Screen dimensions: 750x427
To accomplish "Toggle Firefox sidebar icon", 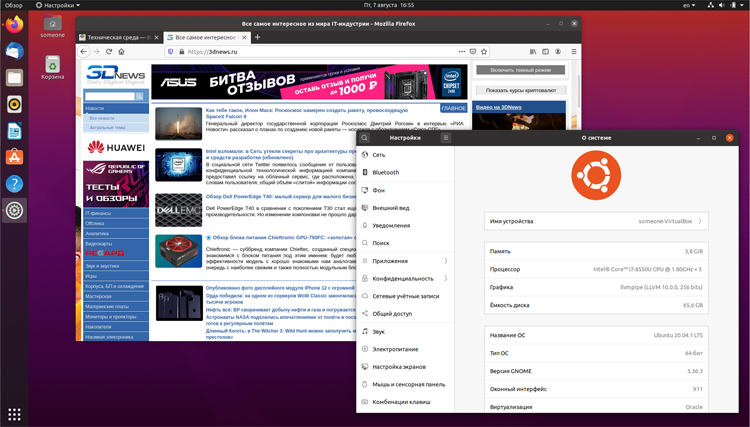I will (545, 52).
